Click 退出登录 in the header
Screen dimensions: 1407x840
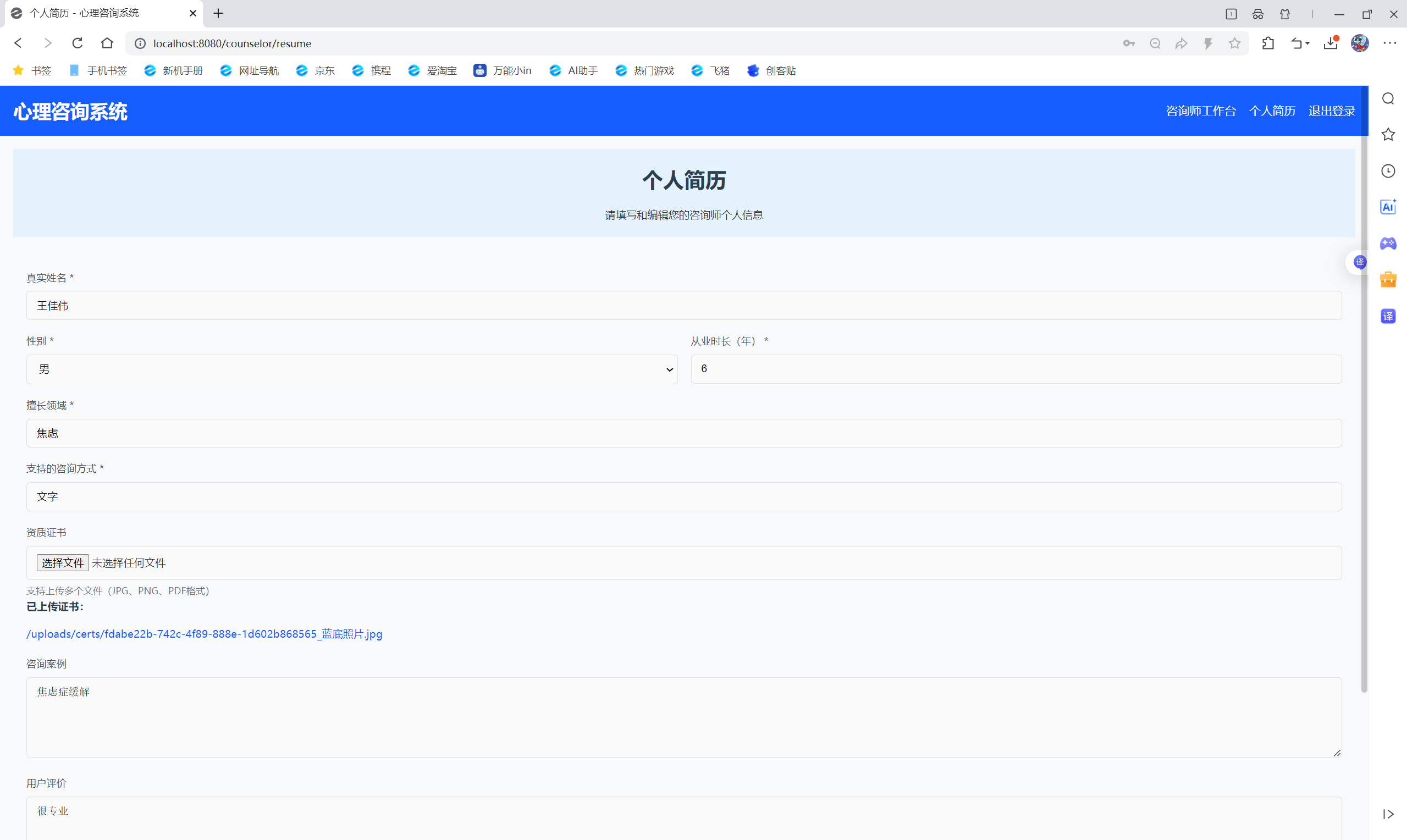coord(1331,111)
